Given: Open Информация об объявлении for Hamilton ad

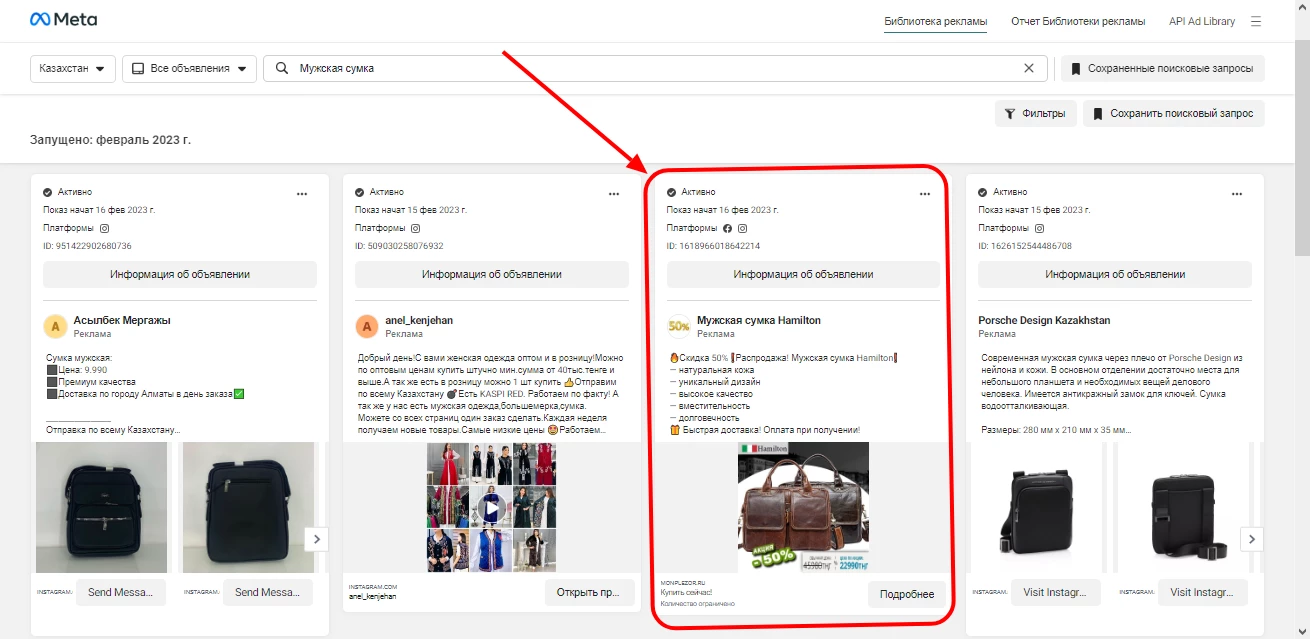Looking at the screenshot, I should click(x=803, y=274).
